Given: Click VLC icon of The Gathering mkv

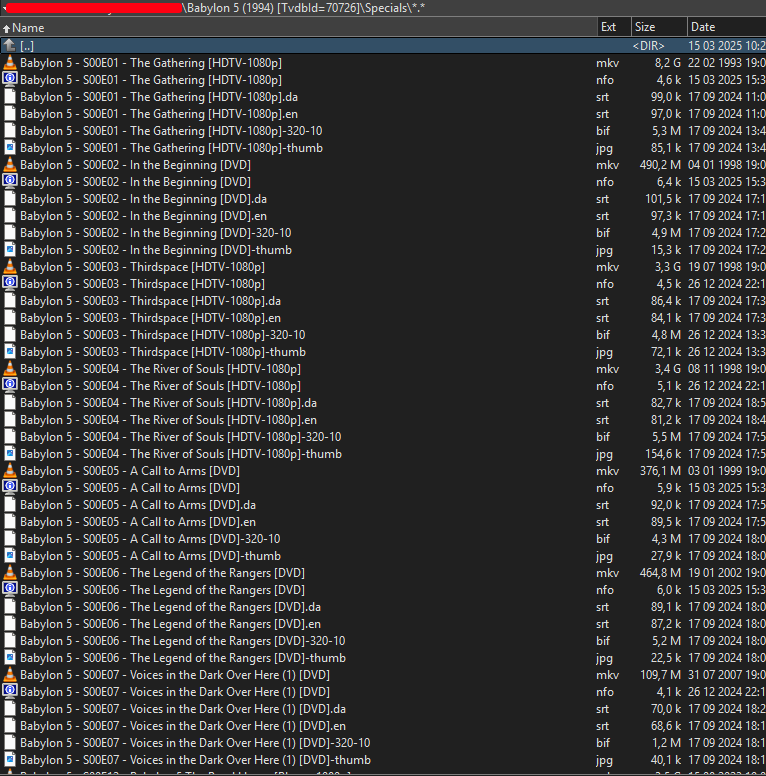Looking at the screenshot, I should coord(9,63).
